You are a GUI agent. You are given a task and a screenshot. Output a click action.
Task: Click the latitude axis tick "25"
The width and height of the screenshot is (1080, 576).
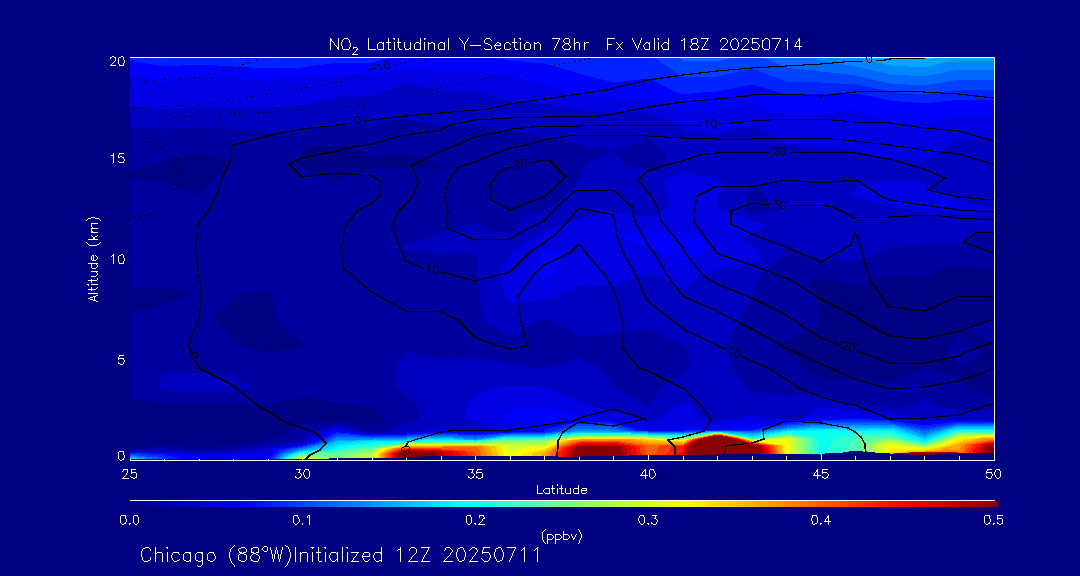coord(129,474)
